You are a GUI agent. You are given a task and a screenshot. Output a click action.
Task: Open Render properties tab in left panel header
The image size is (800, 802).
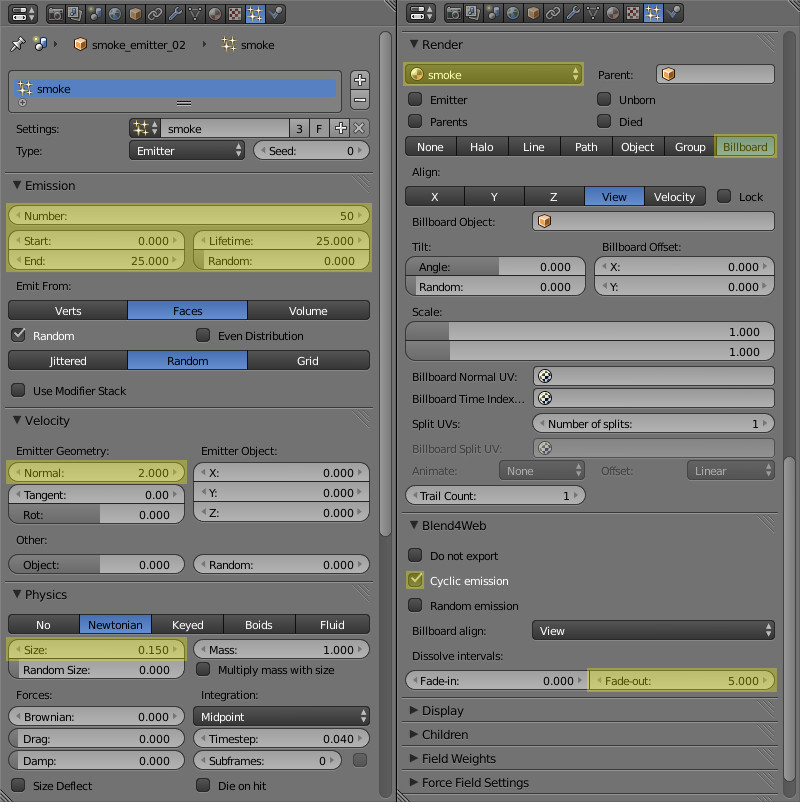click(54, 14)
